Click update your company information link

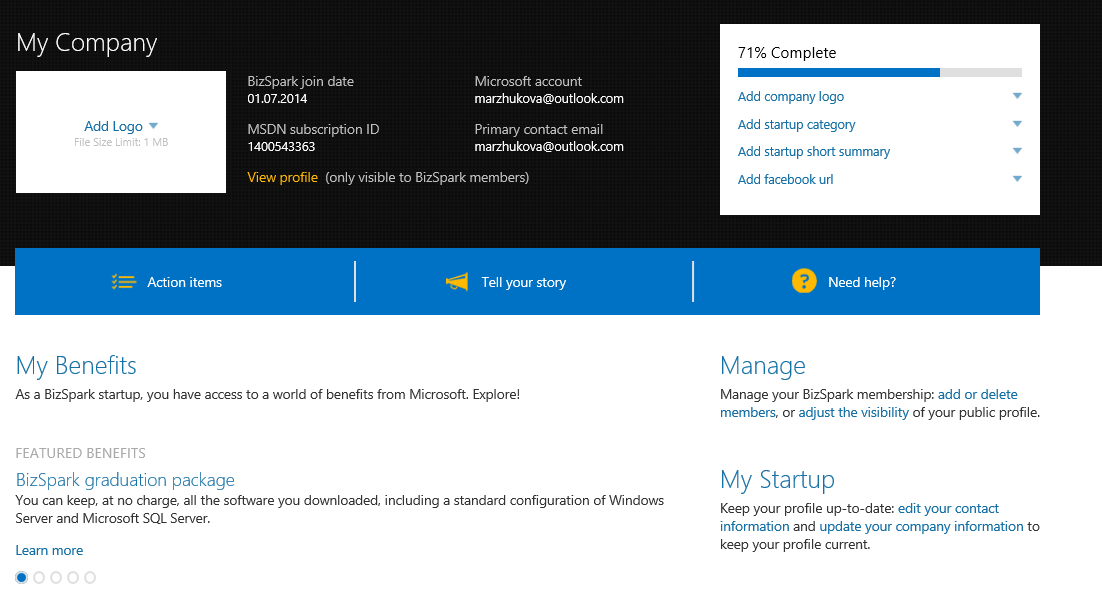pyautogui.click(x=921, y=526)
